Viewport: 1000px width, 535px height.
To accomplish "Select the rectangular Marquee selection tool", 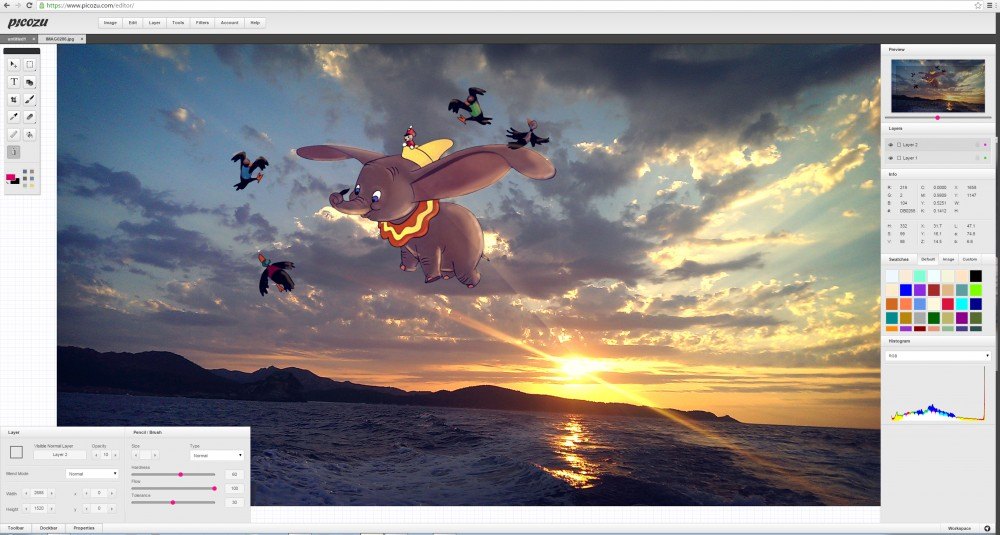I will pos(30,64).
